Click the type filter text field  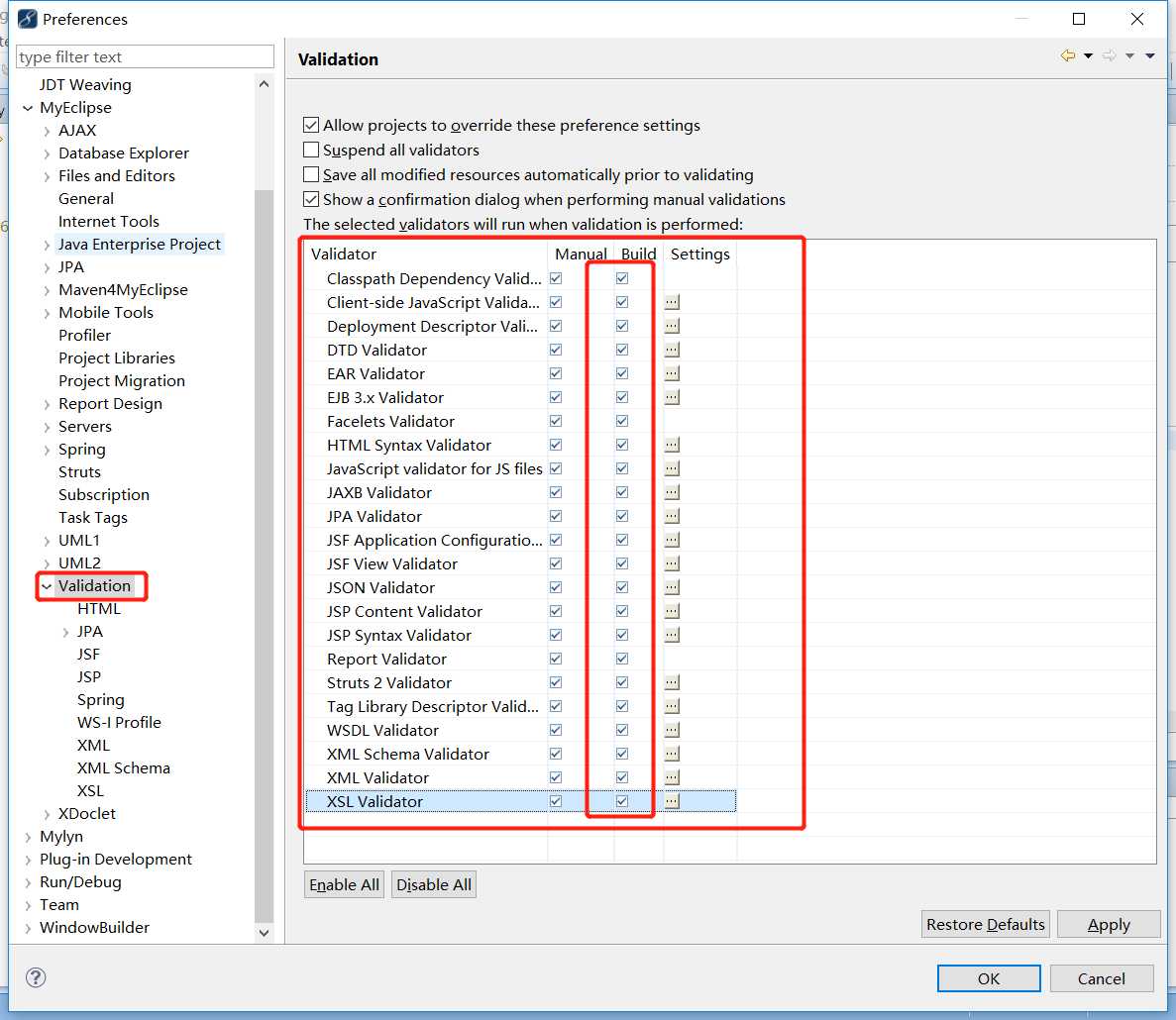pos(145,57)
